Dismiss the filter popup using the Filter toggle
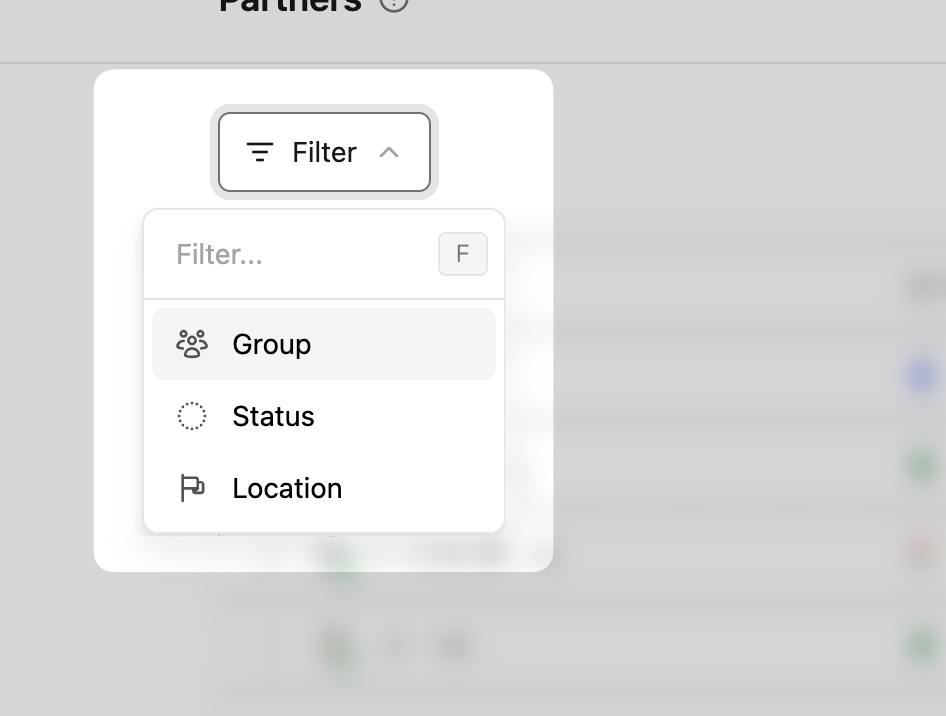Viewport: 946px width, 716px height. (323, 152)
